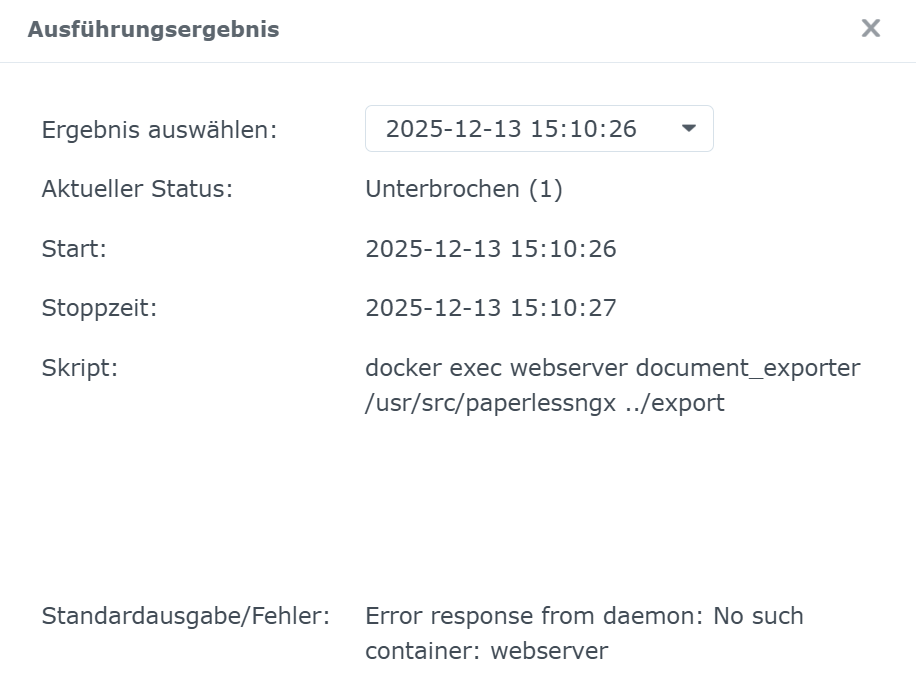Click the Stoppzeit label
916x700 pixels.
[99, 308]
